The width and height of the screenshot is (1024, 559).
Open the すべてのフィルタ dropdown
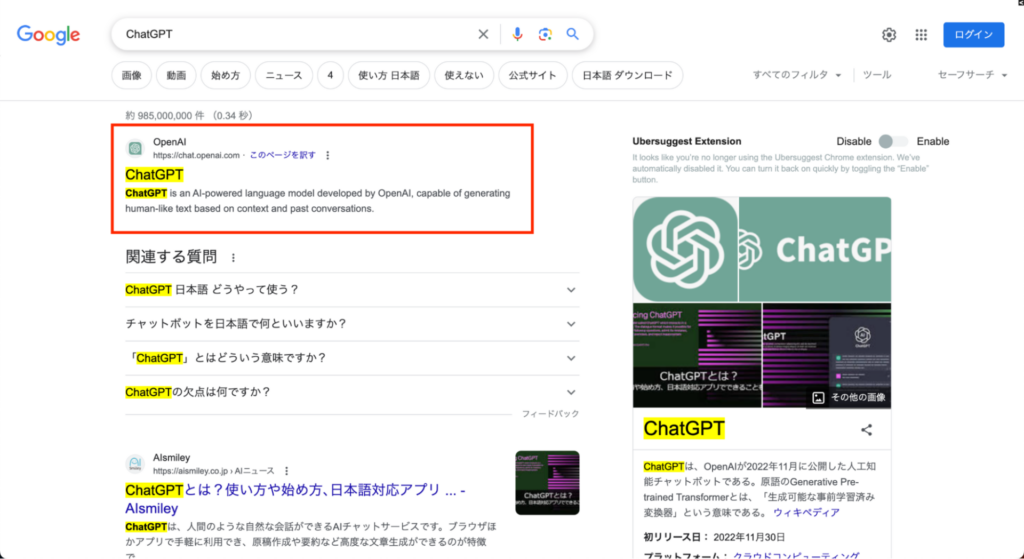[797, 75]
